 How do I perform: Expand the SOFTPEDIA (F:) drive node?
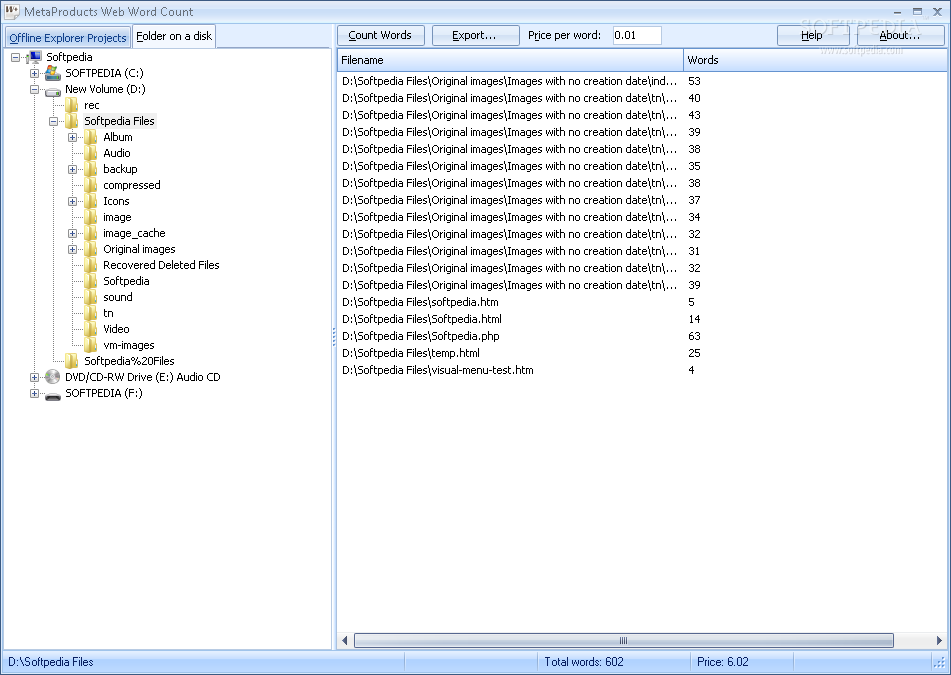tap(35, 394)
